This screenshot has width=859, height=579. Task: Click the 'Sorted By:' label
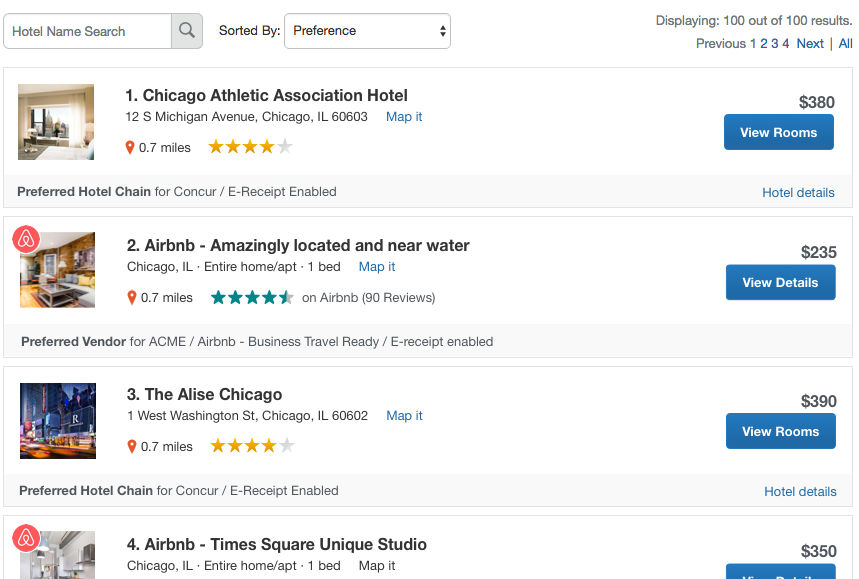pyautogui.click(x=249, y=31)
